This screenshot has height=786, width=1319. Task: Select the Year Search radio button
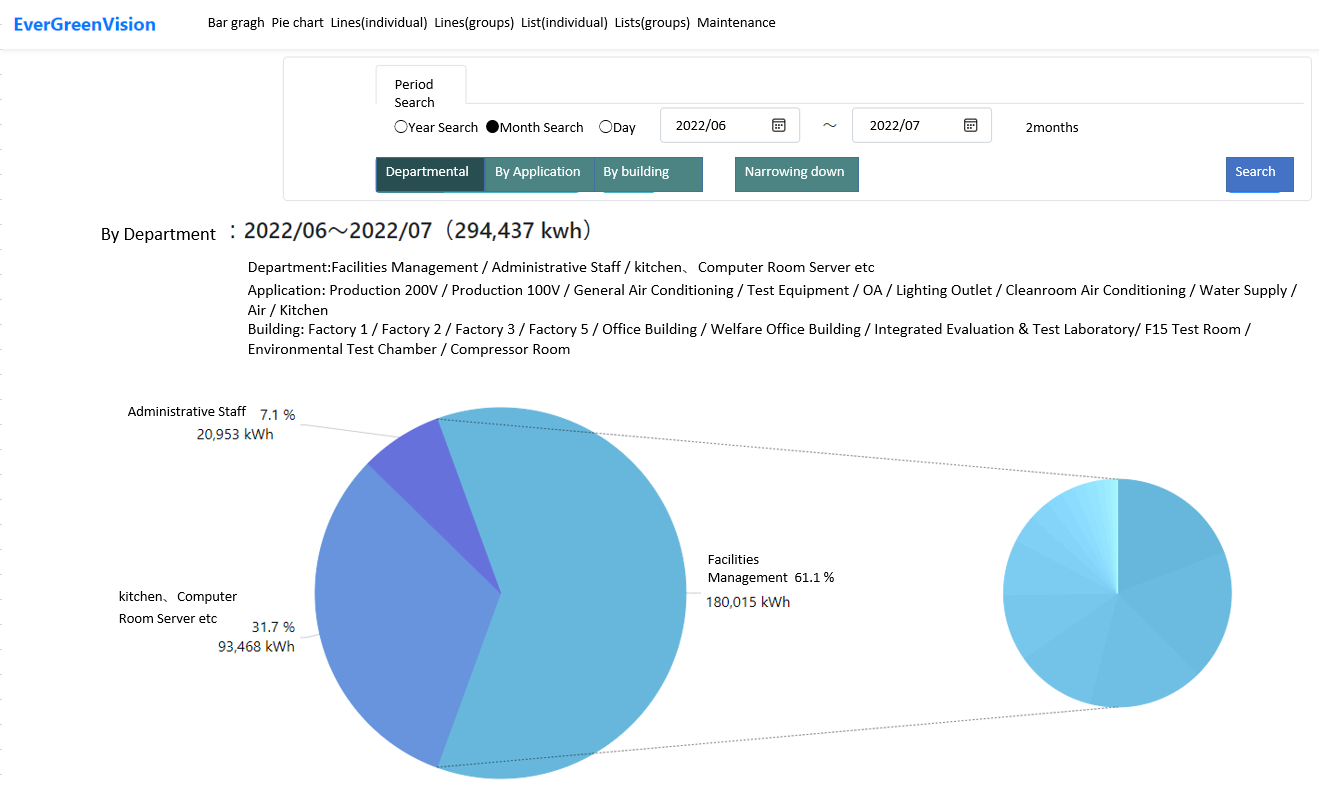point(401,127)
